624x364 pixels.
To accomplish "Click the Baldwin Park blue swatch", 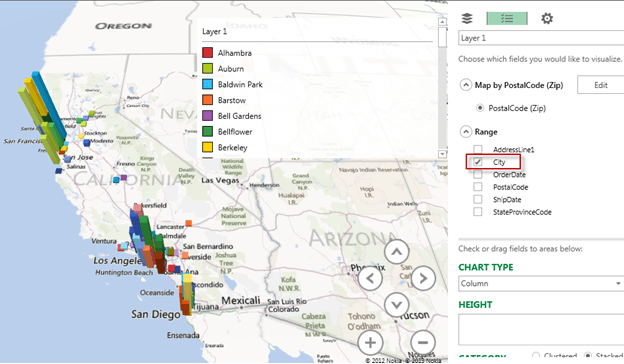I will (x=207, y=84).
